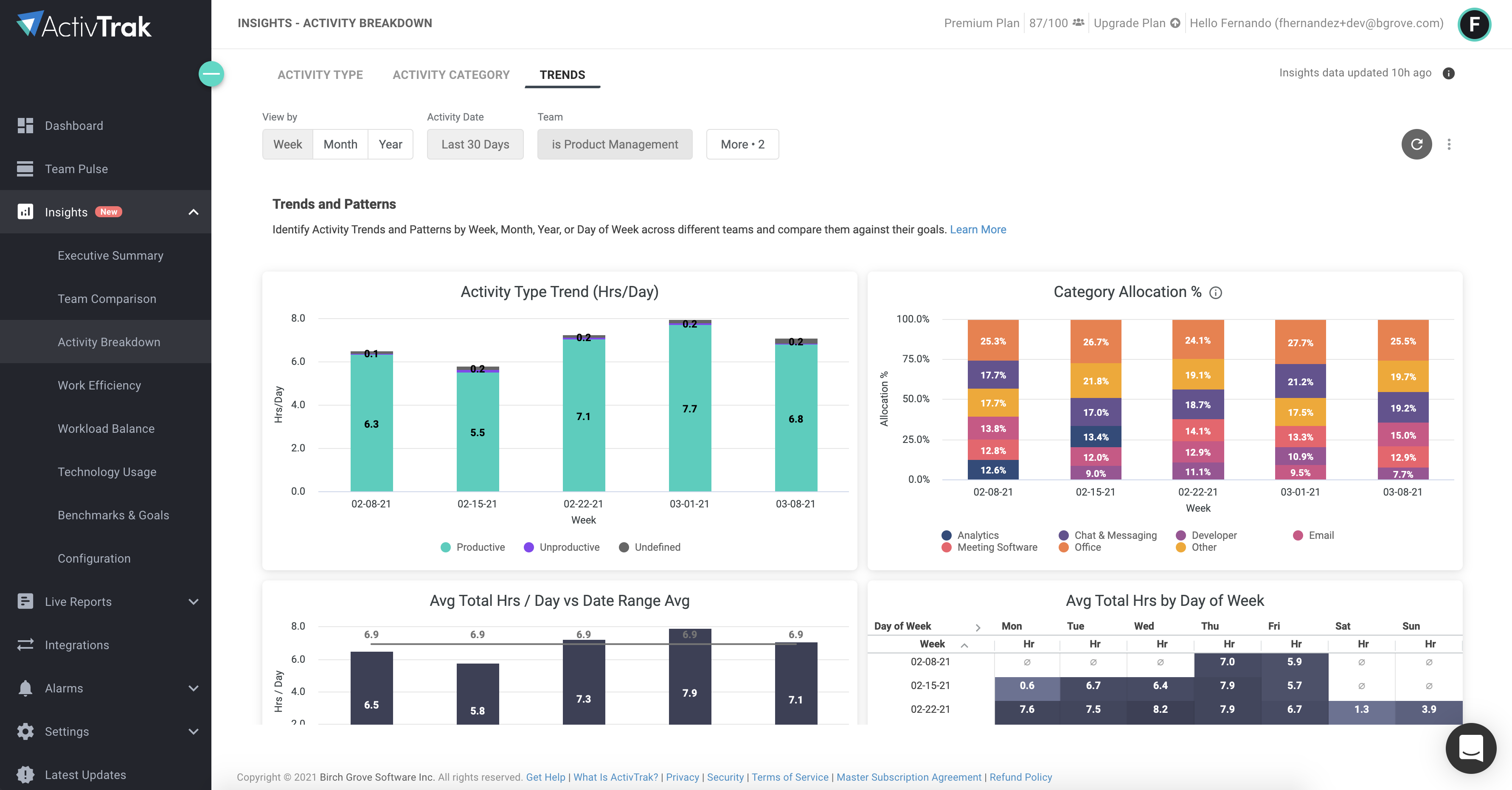
Task: Select the Week view option
Action: [288, 144]
